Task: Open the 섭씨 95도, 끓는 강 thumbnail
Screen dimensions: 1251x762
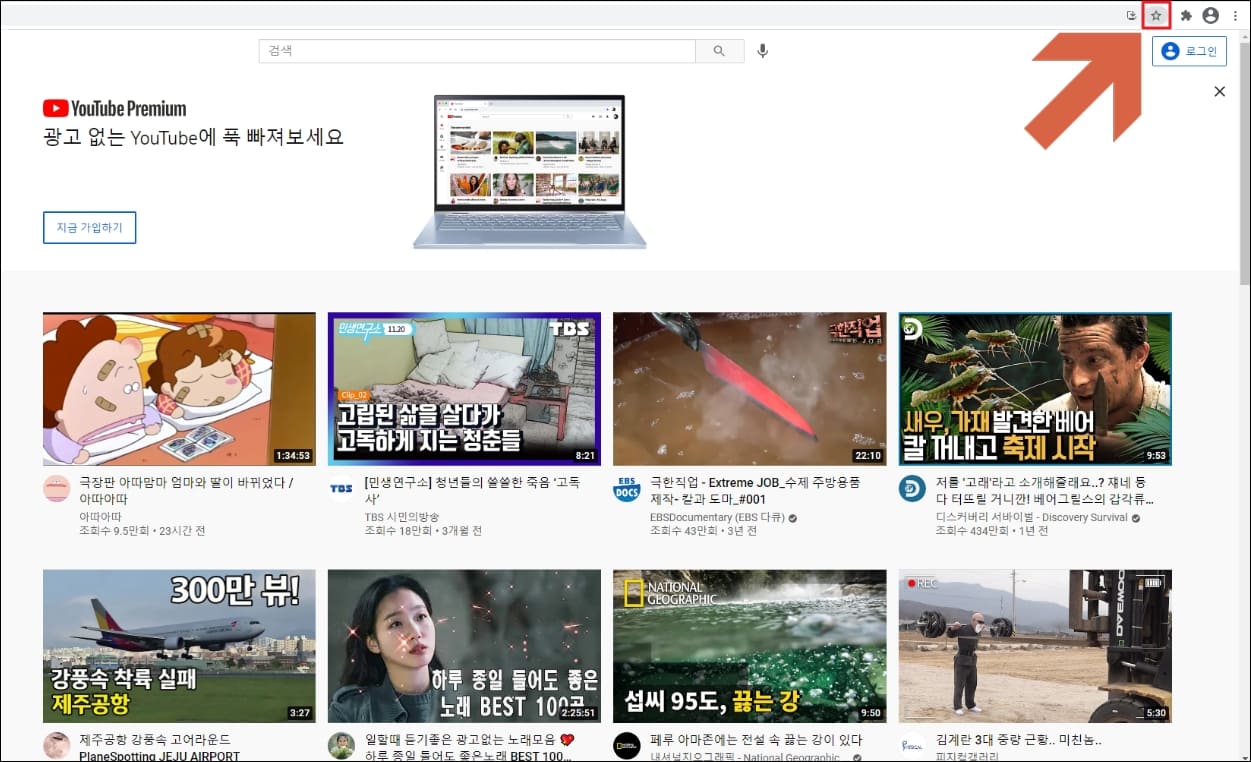Action: (x=749, y=646)
